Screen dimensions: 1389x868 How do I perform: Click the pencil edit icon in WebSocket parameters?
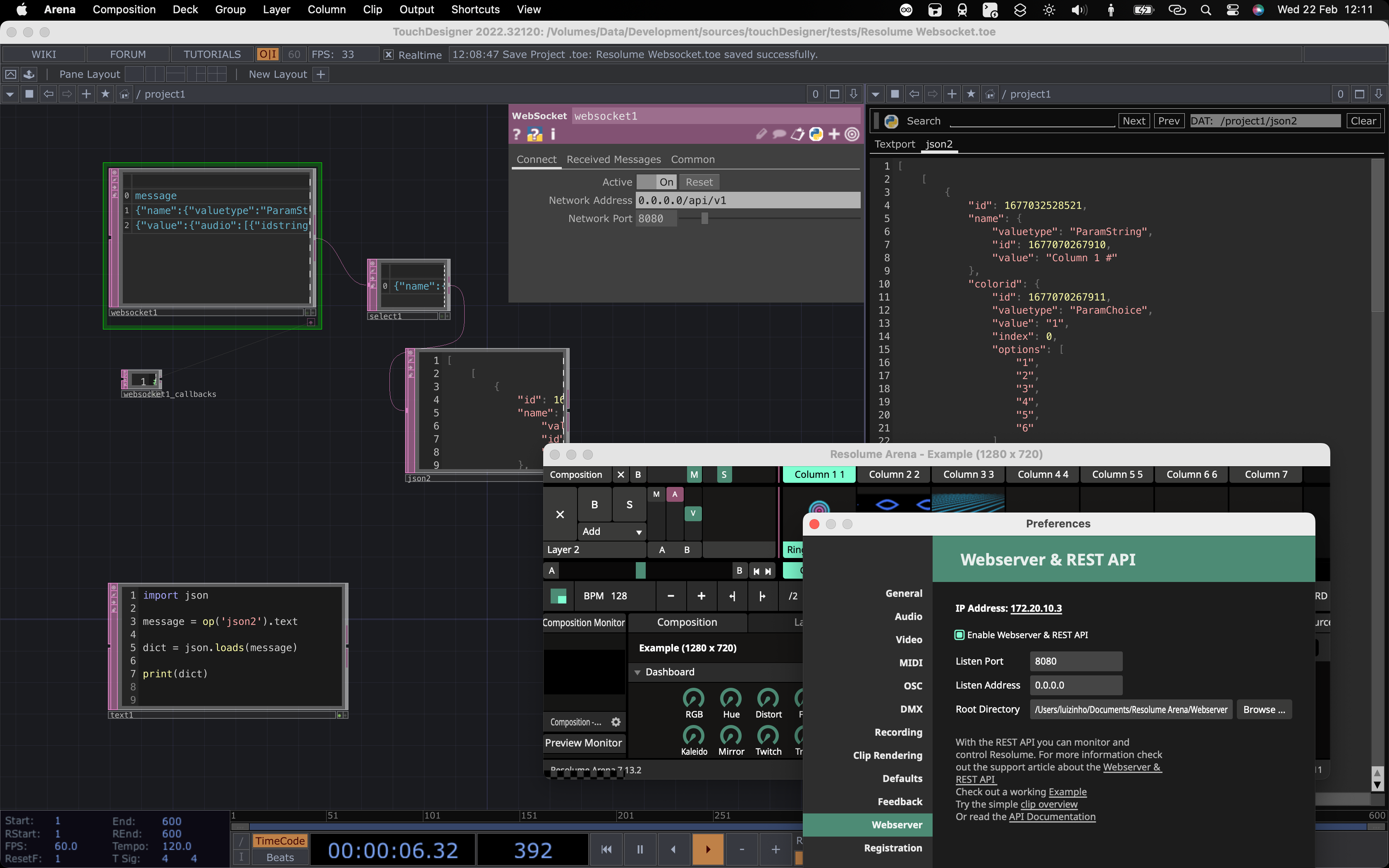761,134
